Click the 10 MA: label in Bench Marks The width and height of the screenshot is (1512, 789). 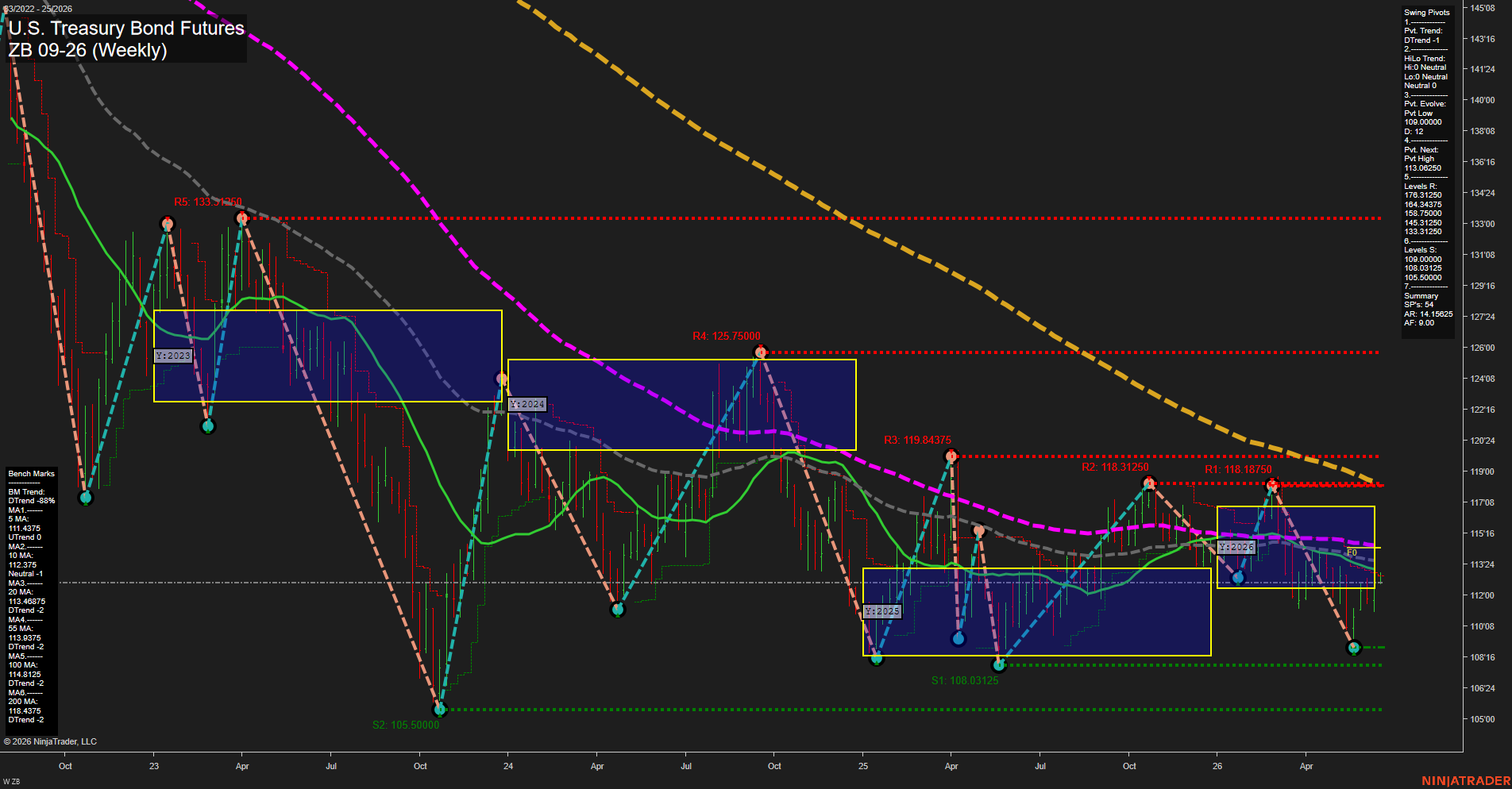click(x=21, y=556)
